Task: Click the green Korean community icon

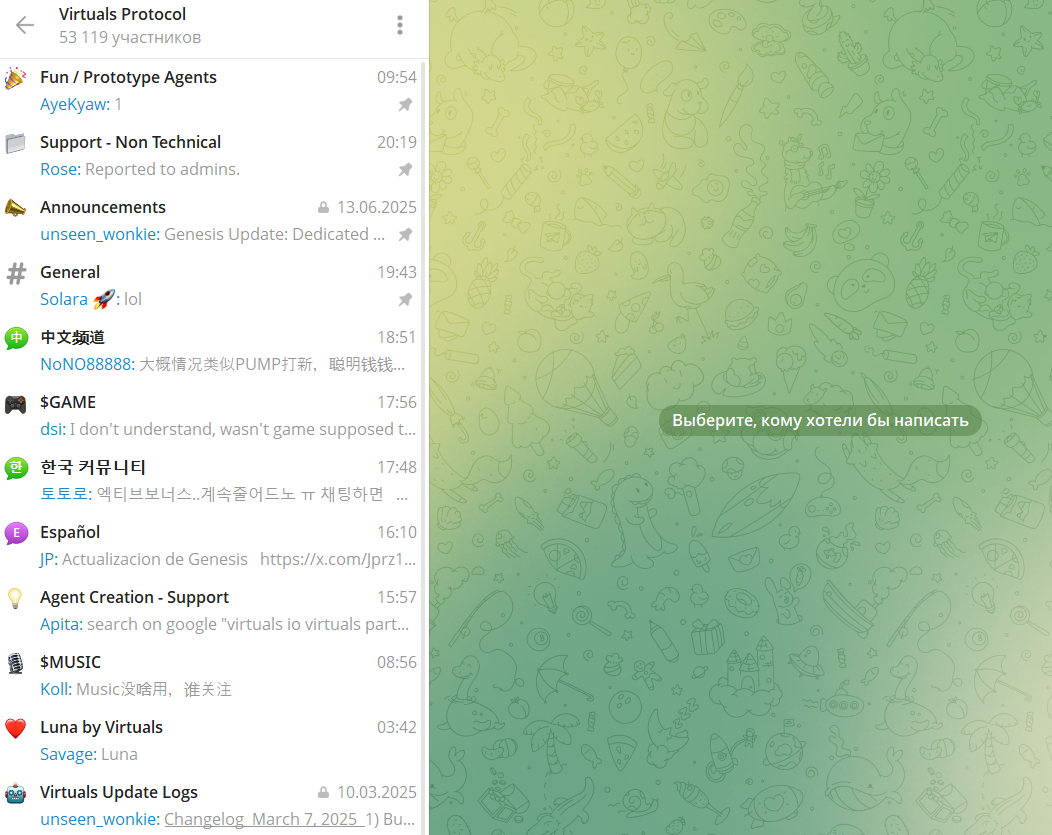Action: point(15,468)
